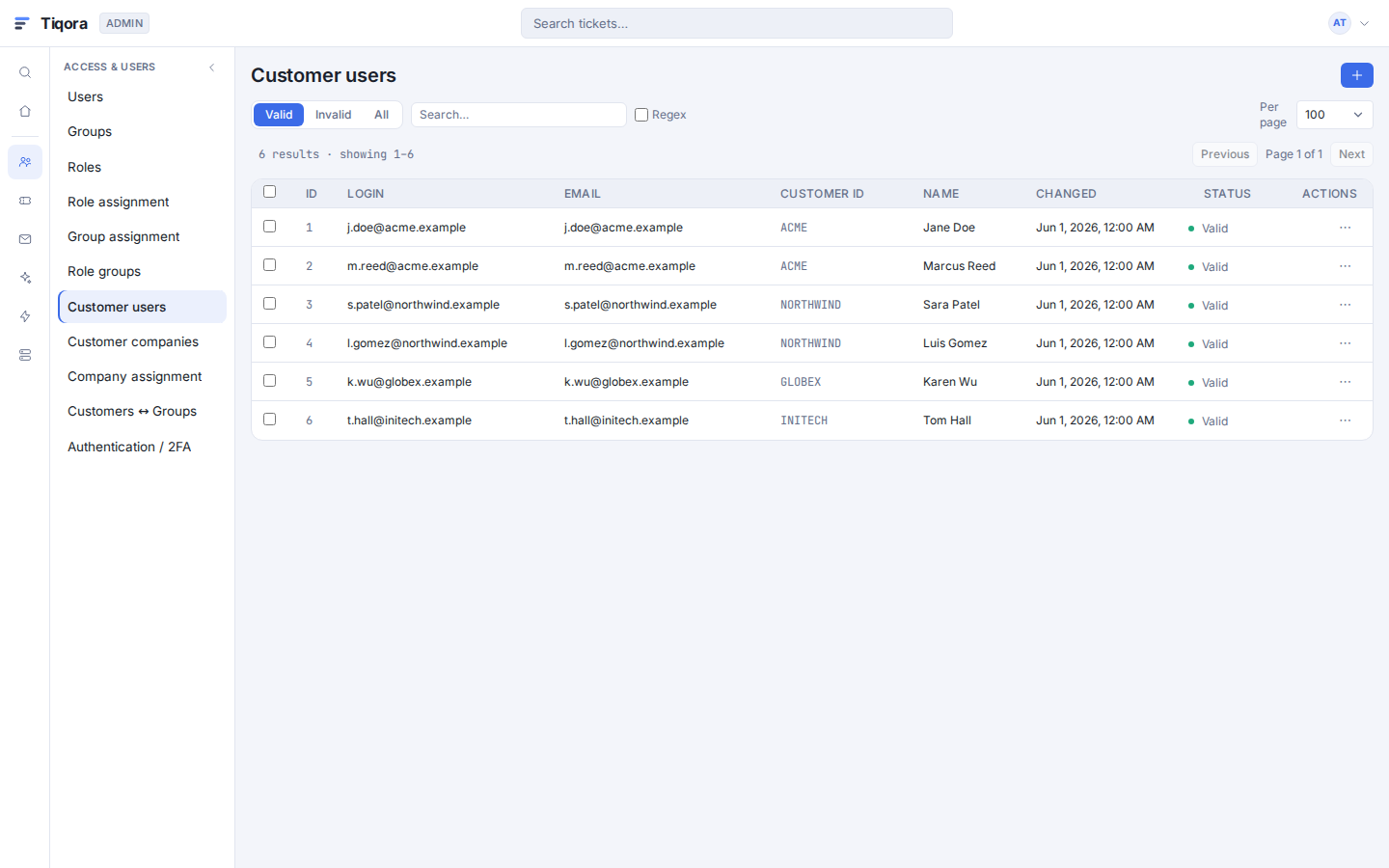Sort by the CHANGED column header
Image resolution: width=1389 pixels, height=868 pixels.
click(1066, 194)
